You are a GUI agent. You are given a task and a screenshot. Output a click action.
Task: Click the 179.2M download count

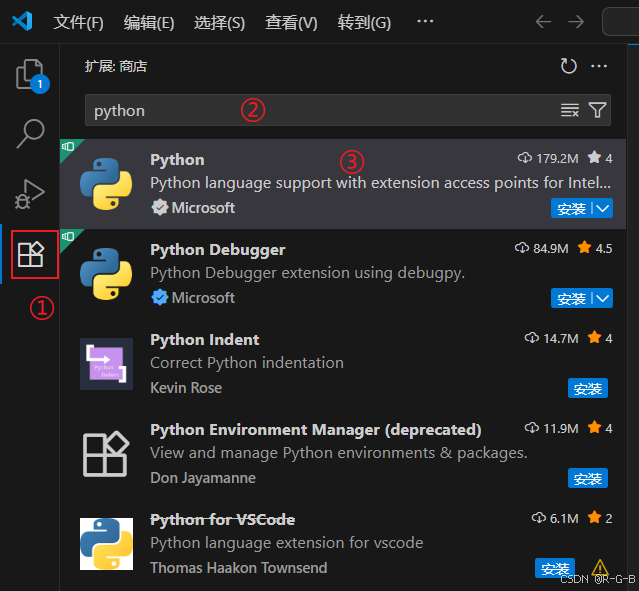[557, 158]
